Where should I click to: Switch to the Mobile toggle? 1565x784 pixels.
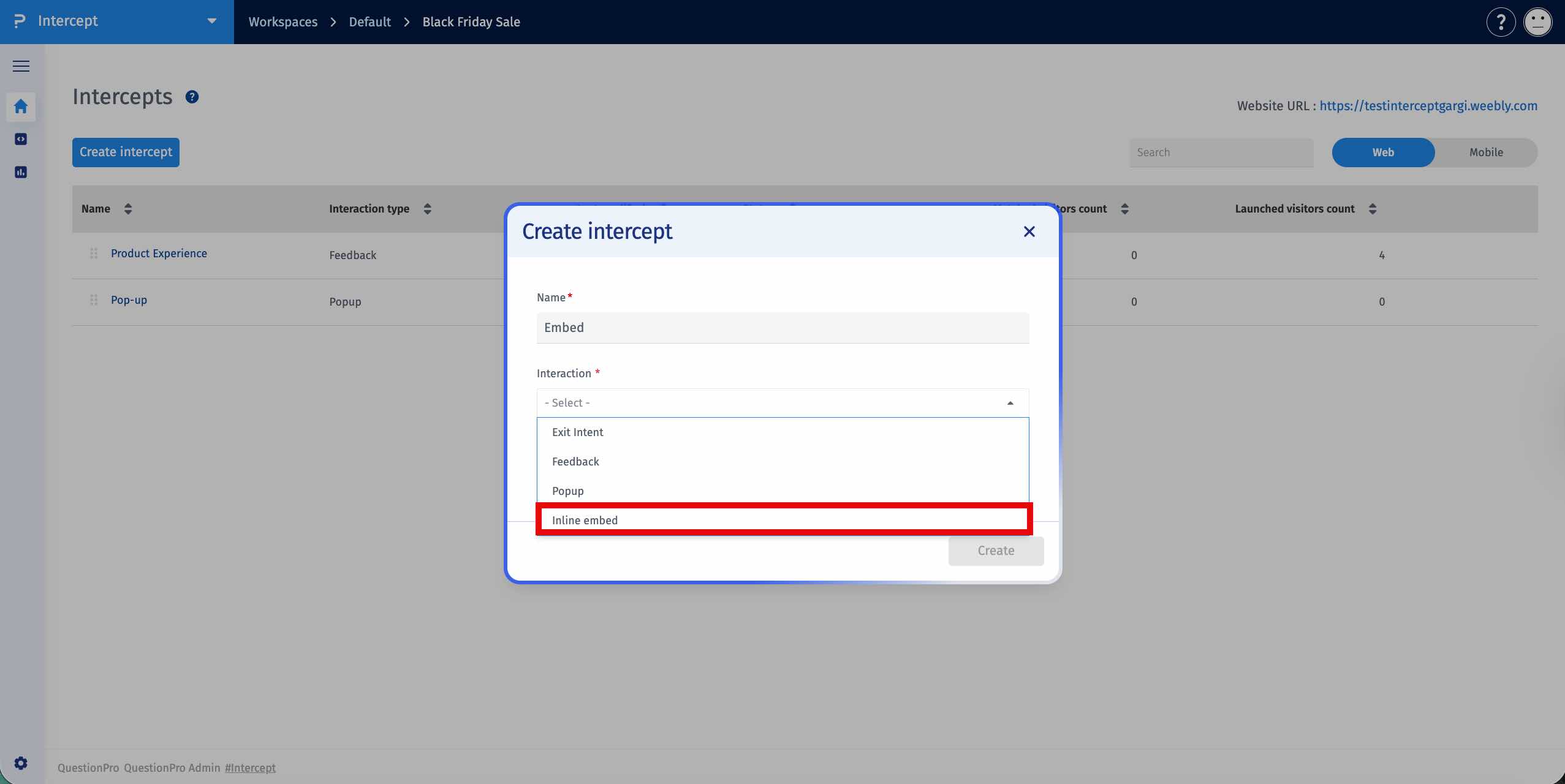click(1486, 153)
